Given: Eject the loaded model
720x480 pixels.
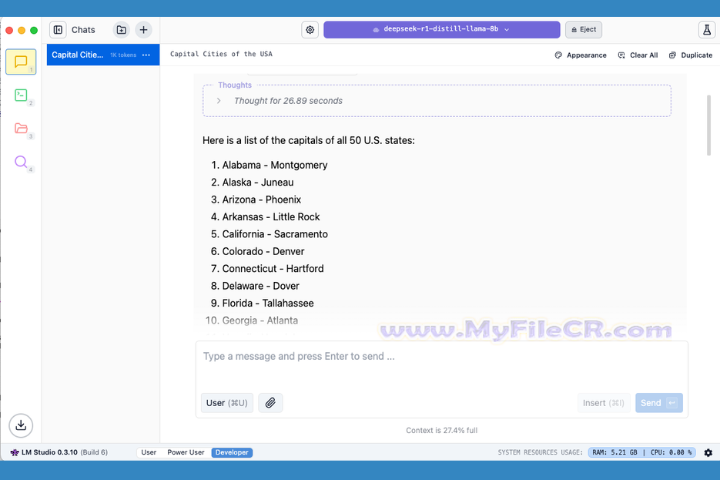Looking at the screenshot, I should click(x=584, y=29).
